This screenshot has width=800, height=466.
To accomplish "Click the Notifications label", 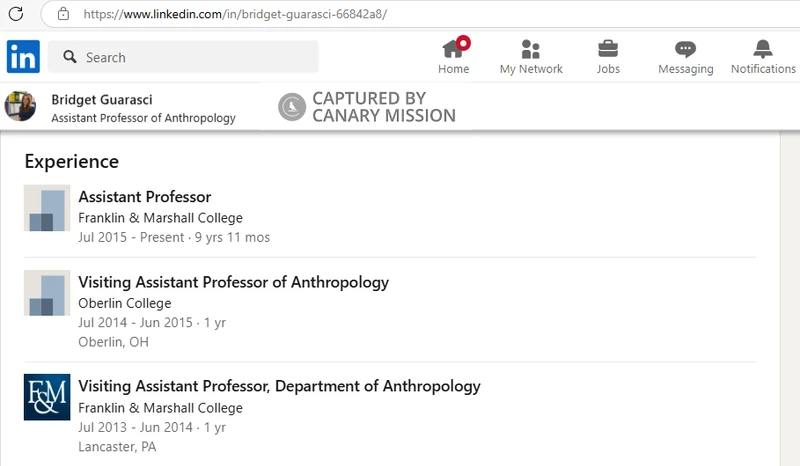I will [x=763, y=69].
